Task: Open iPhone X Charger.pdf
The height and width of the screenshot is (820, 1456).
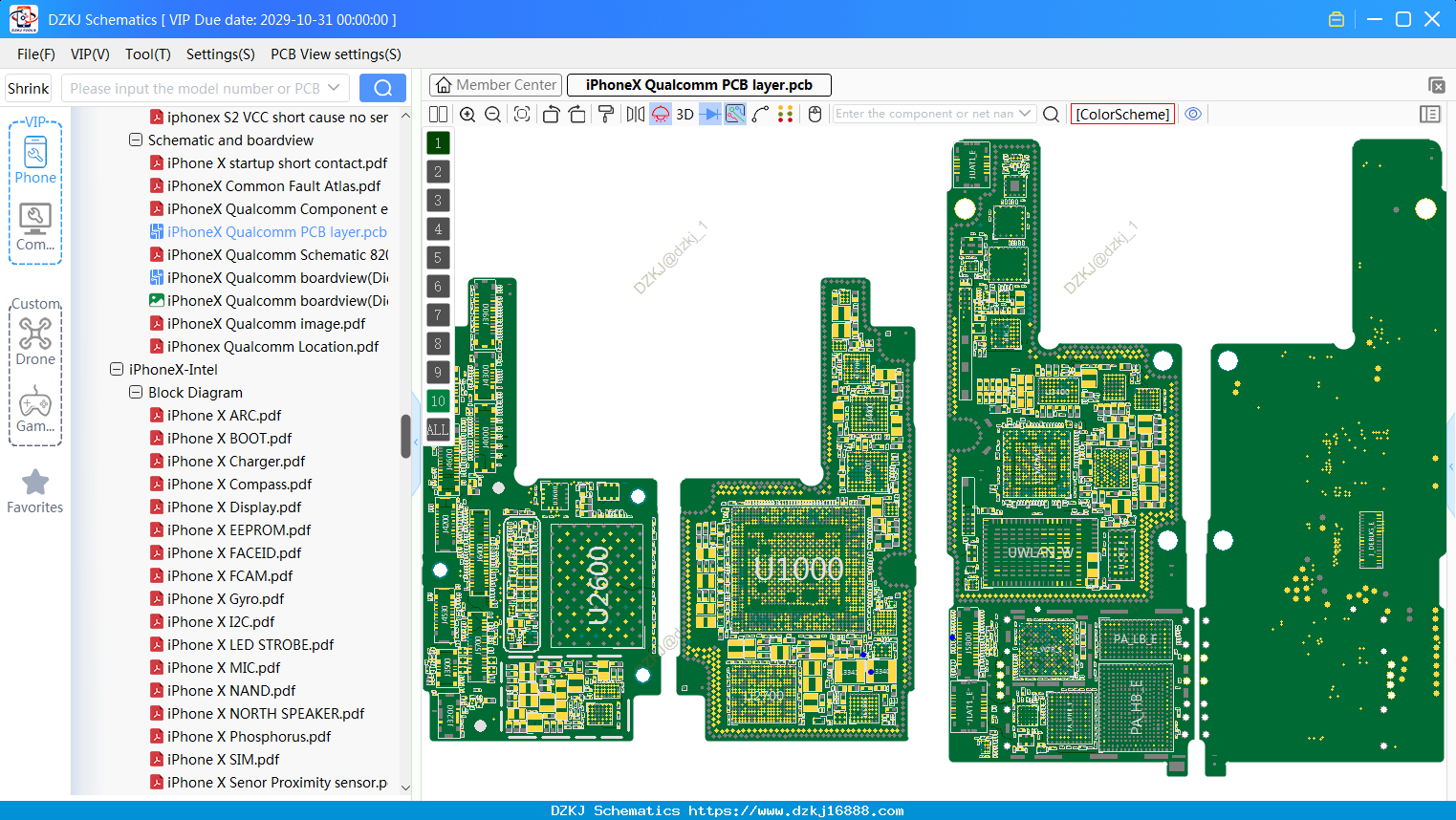Action: click(236, 462)
